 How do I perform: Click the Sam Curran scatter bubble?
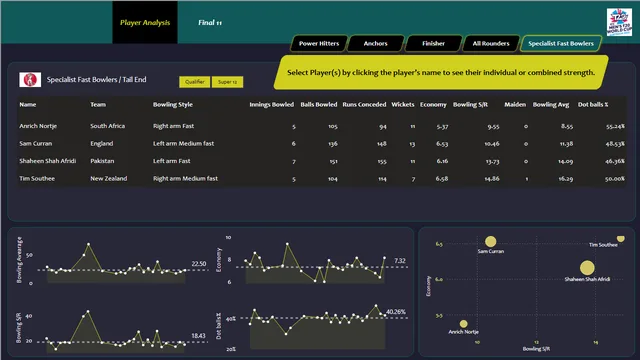point(491,241)
